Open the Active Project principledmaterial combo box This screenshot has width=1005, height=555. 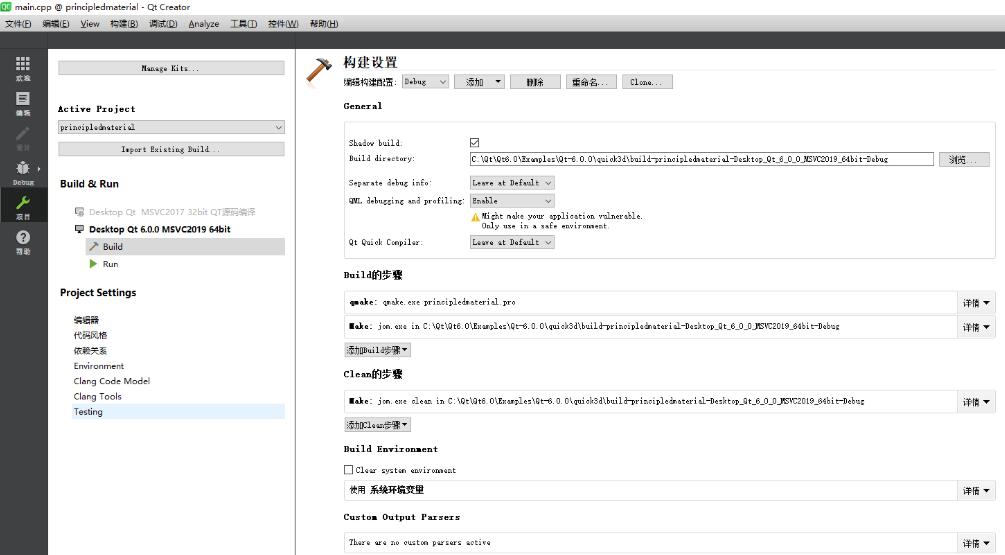point(171,127)
